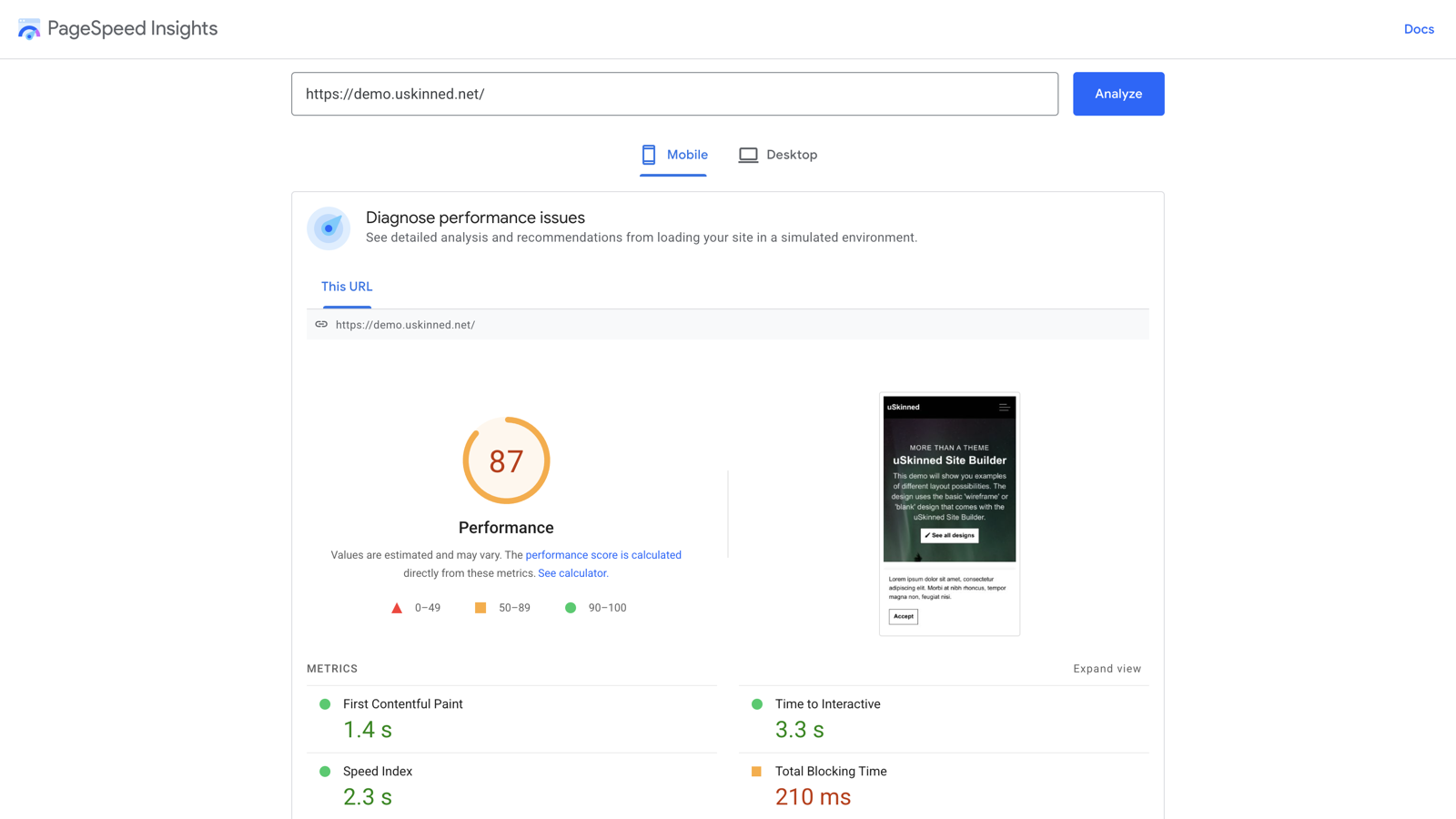The image size is (1456, 819).
Task: Click the See calculator link
Action: tap(572, 572)
